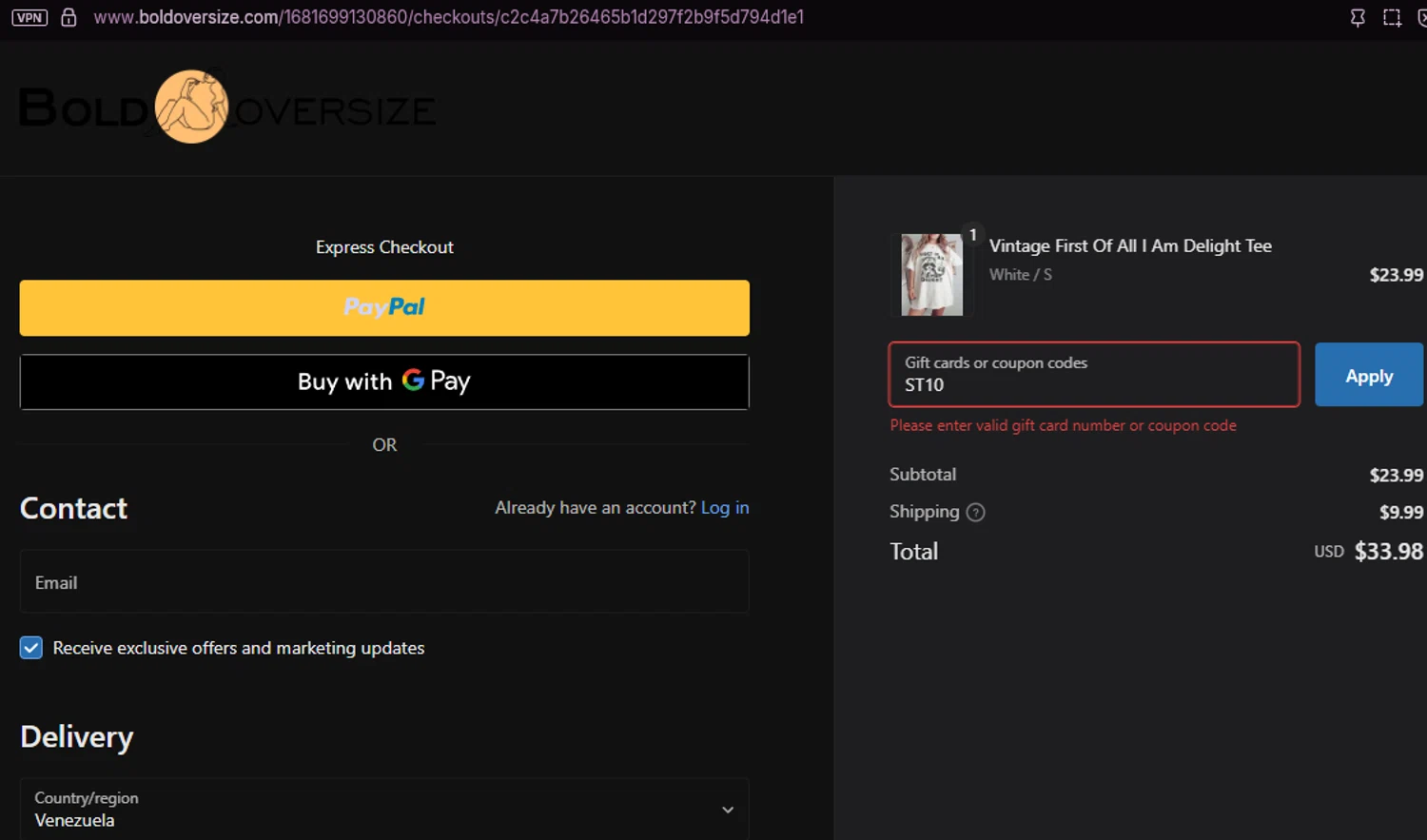This screenshot has height=840, width=1427.
Task: Click the Vintage Tee product thumbnail
Action: (x=931, y=275)
